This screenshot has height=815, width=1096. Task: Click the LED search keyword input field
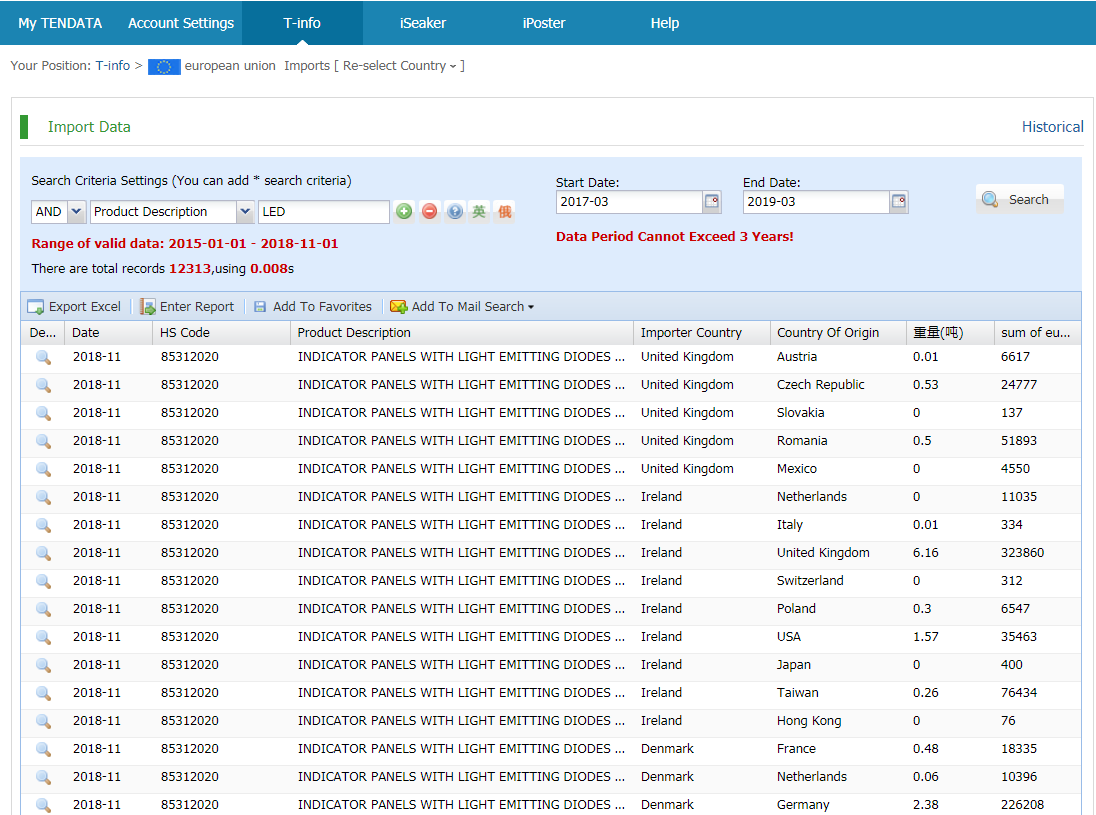(x=323, y=212)
